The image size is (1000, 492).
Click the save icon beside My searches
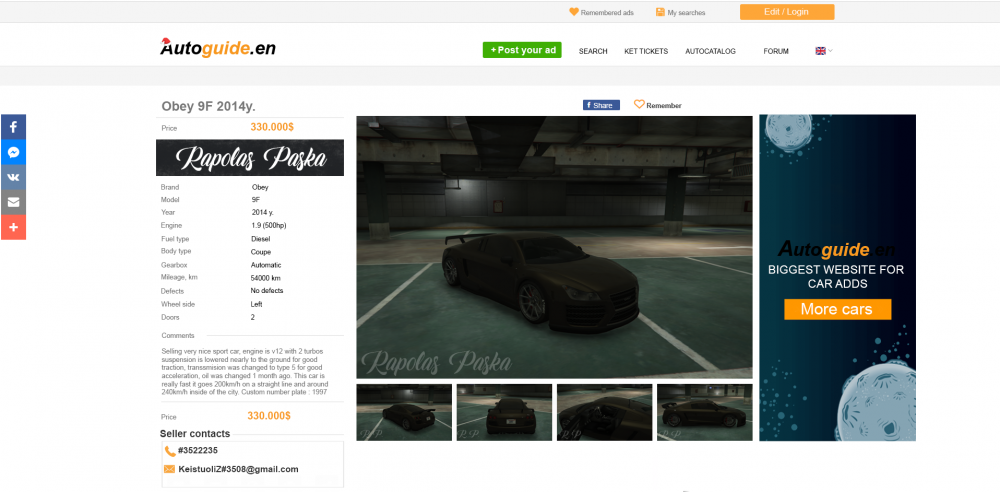pyautogui.click(x=660, y=12)
